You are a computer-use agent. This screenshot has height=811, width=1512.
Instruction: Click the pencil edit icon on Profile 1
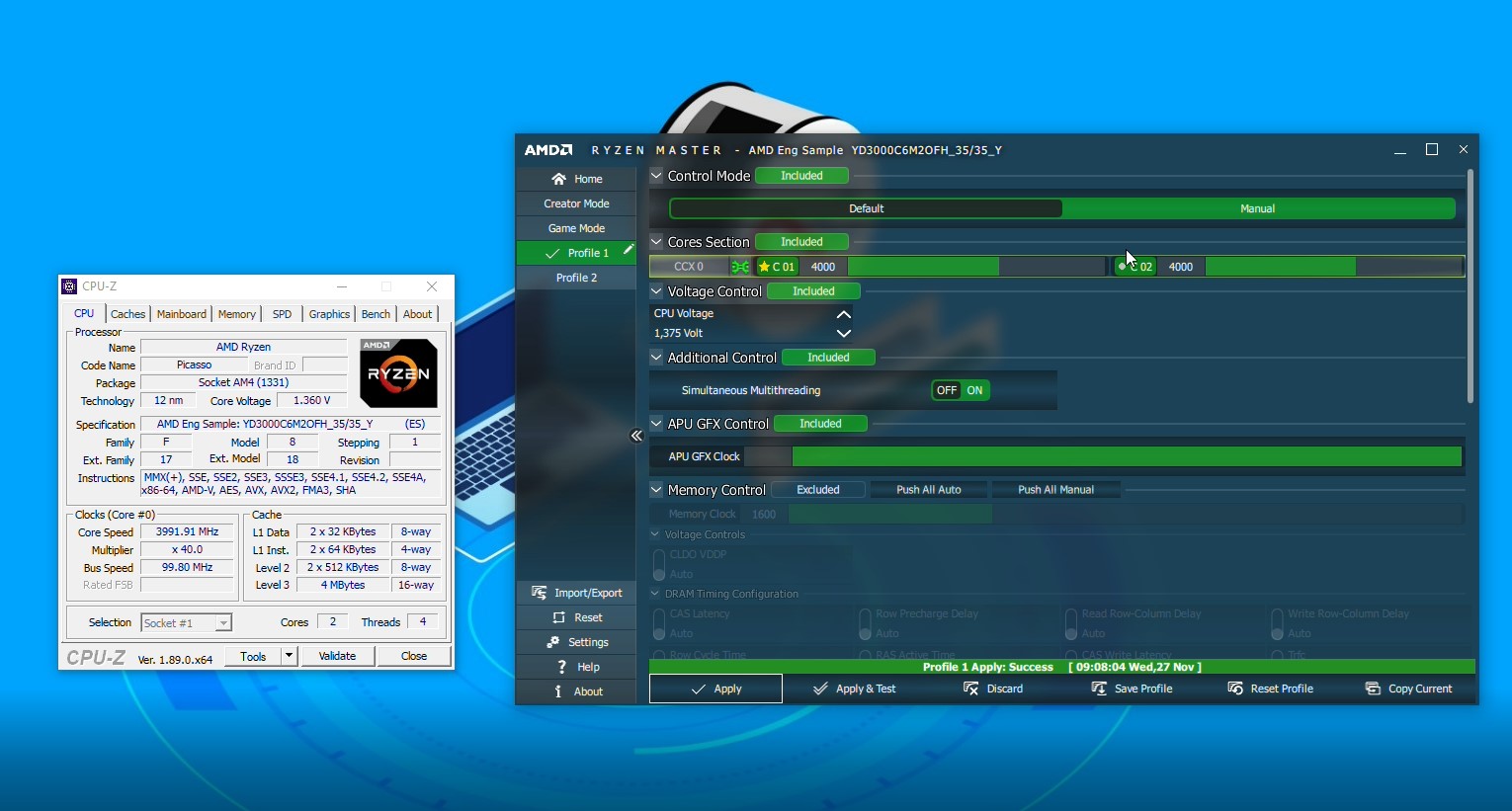pyautogui.click(x=628, y=250)
